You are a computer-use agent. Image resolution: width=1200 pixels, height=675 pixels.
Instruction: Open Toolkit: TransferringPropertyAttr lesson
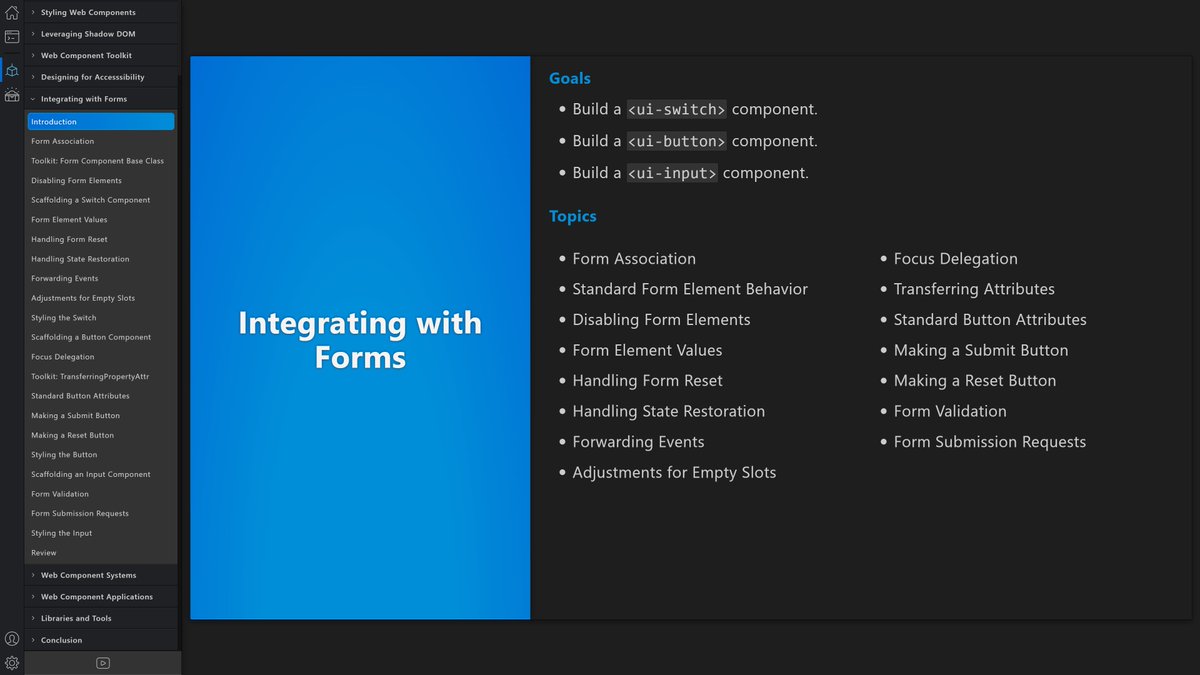click(x=101, y=376)
